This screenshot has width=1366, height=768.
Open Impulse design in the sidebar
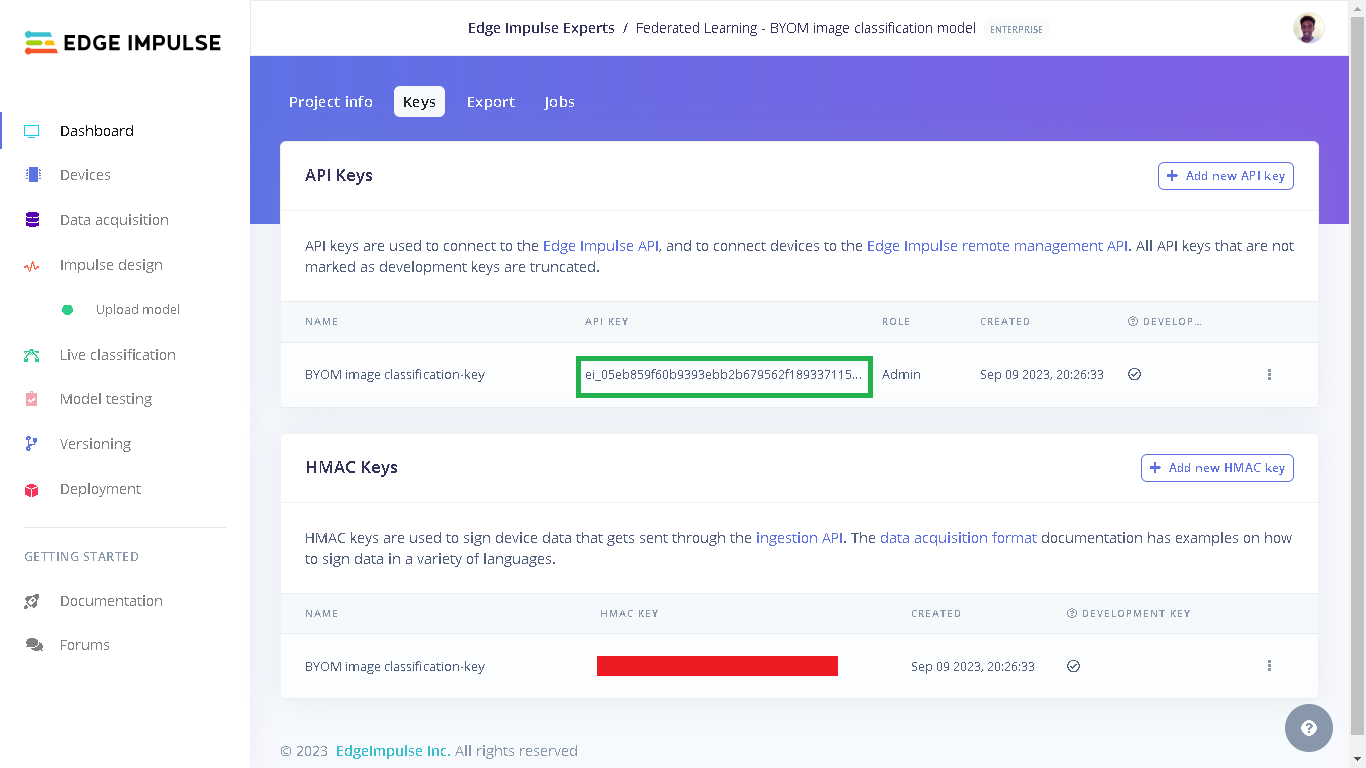[111, 265]
